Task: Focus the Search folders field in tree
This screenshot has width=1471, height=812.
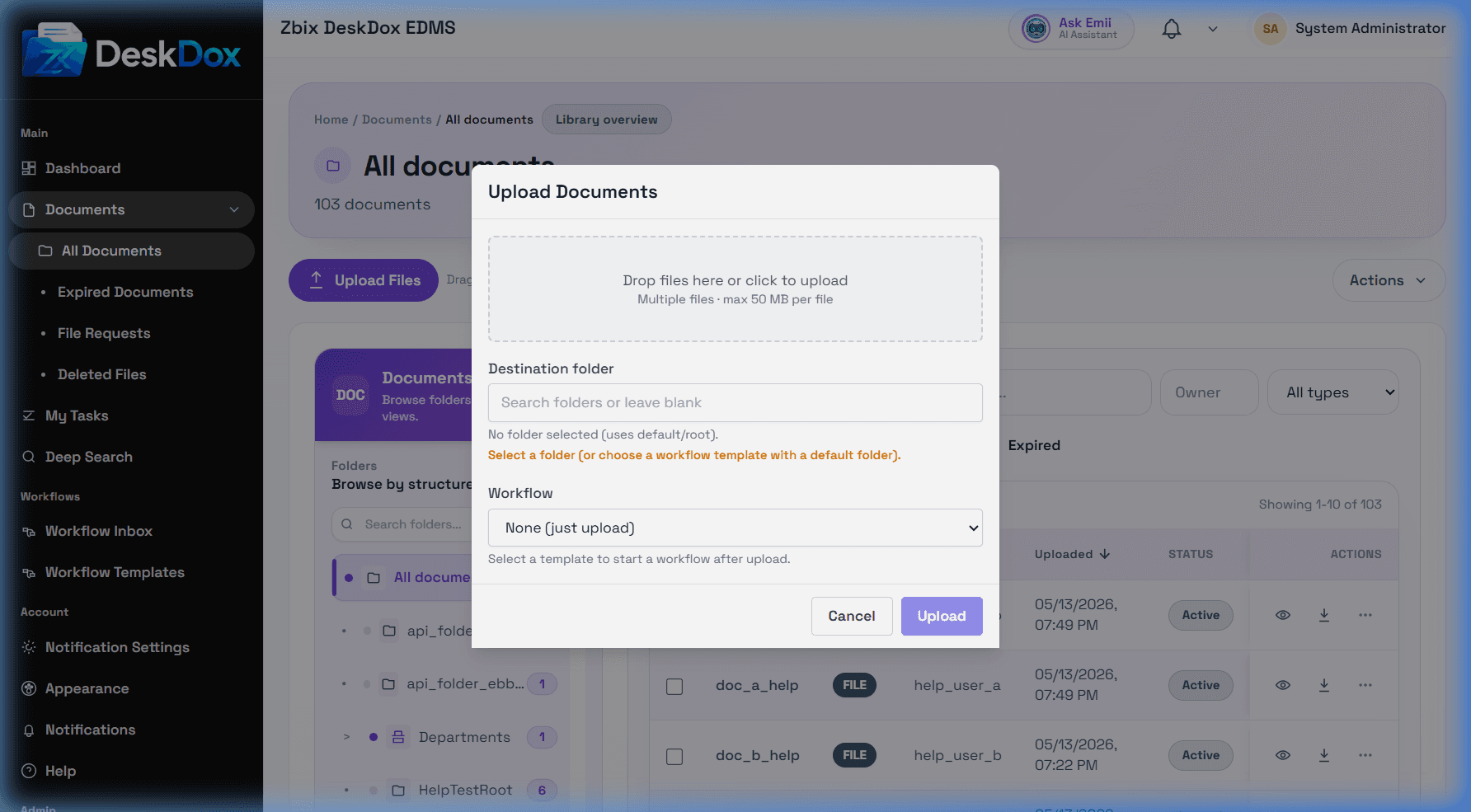Action: [x=404, y=524]
